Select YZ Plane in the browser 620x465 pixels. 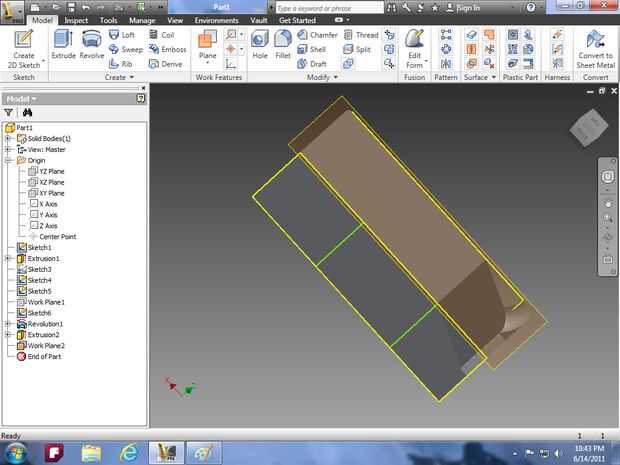(46, 171)
